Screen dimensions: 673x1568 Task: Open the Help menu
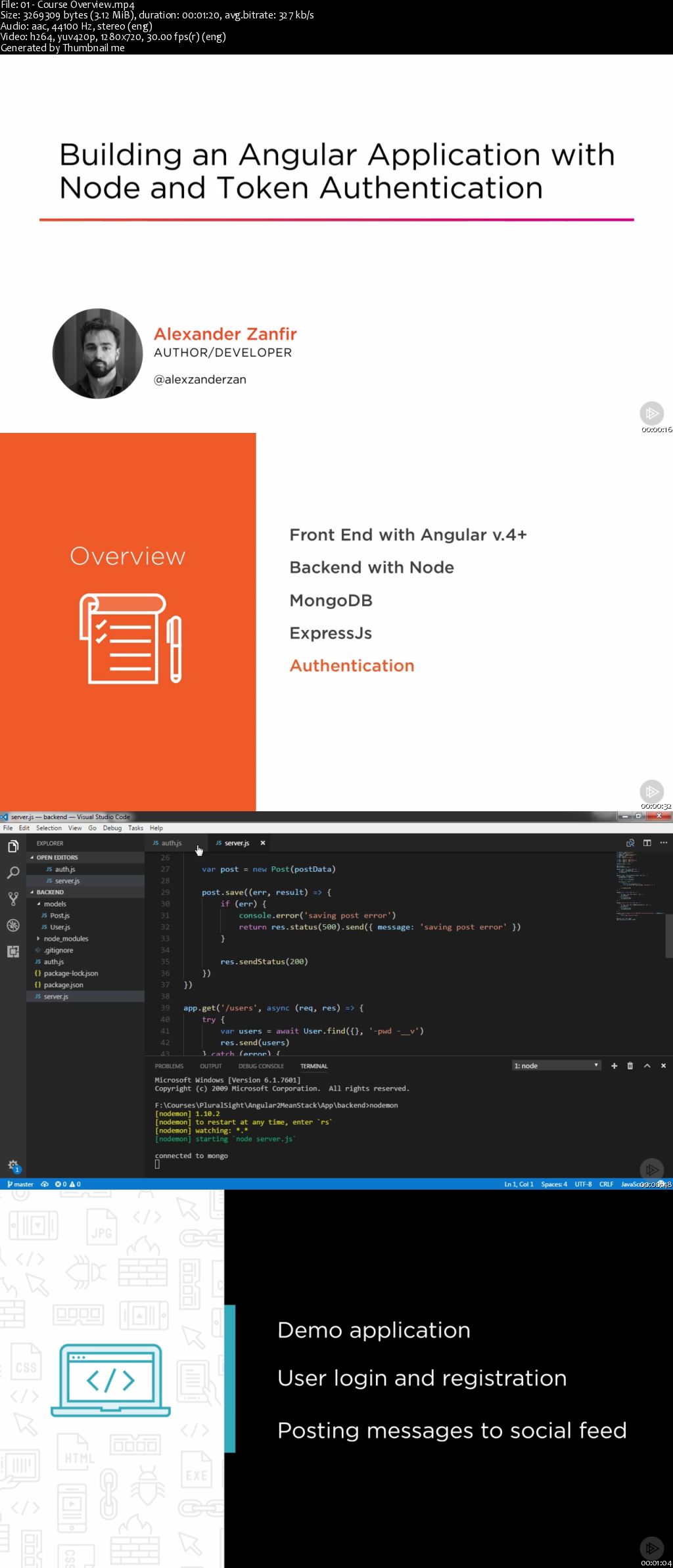click(156, 828)
